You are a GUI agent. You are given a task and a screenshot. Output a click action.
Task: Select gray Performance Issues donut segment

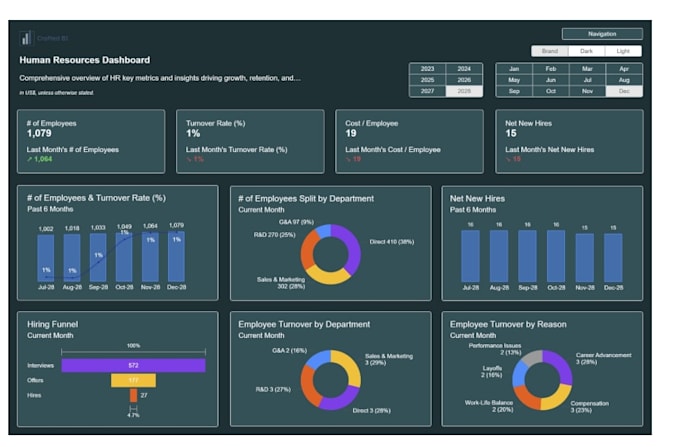coord(533,358)
